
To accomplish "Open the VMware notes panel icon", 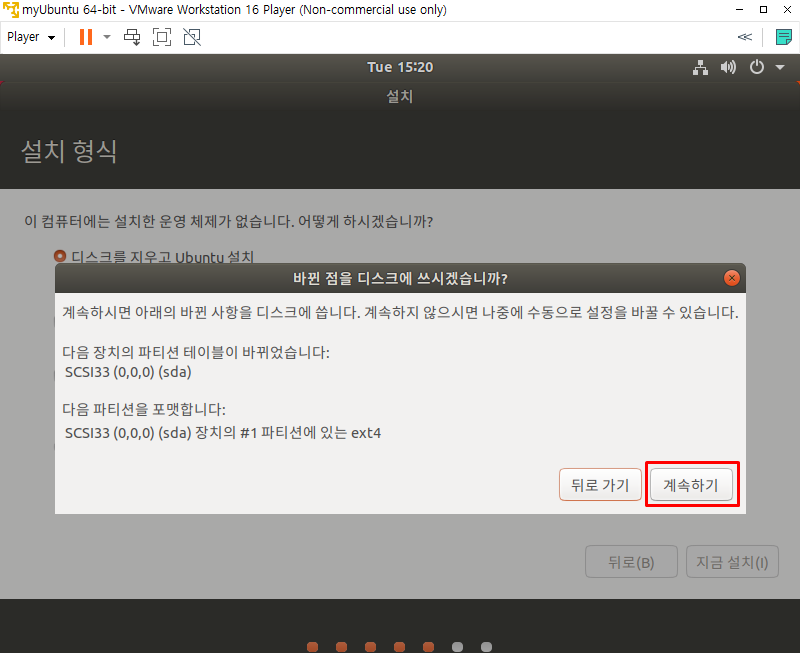I will (x=783, y=37).
